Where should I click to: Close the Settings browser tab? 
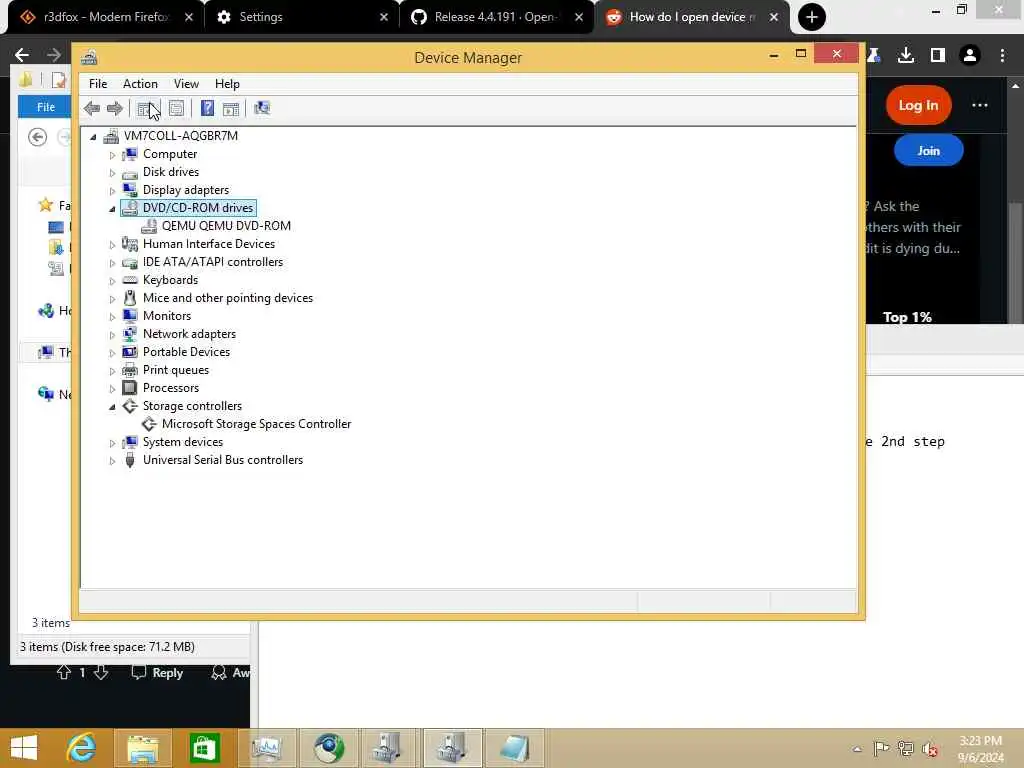pos(384,18)
